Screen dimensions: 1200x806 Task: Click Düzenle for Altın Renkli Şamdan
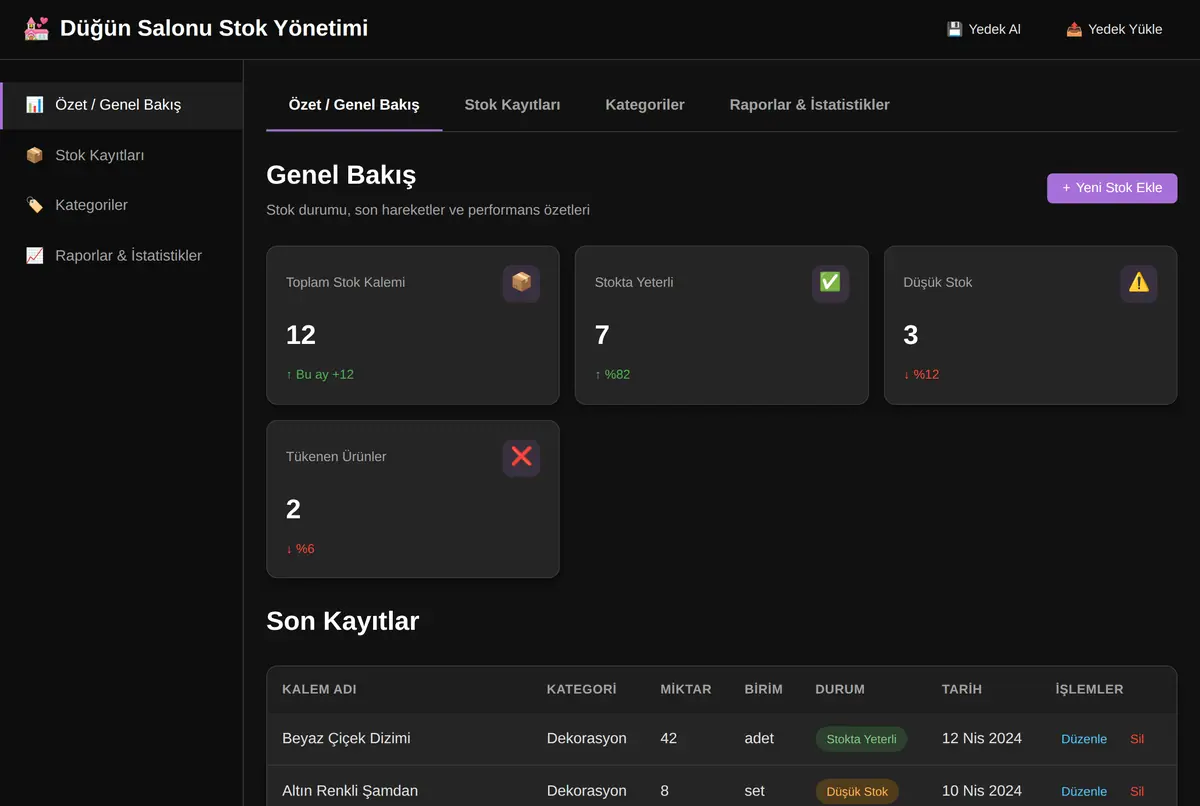[1084, 791]
